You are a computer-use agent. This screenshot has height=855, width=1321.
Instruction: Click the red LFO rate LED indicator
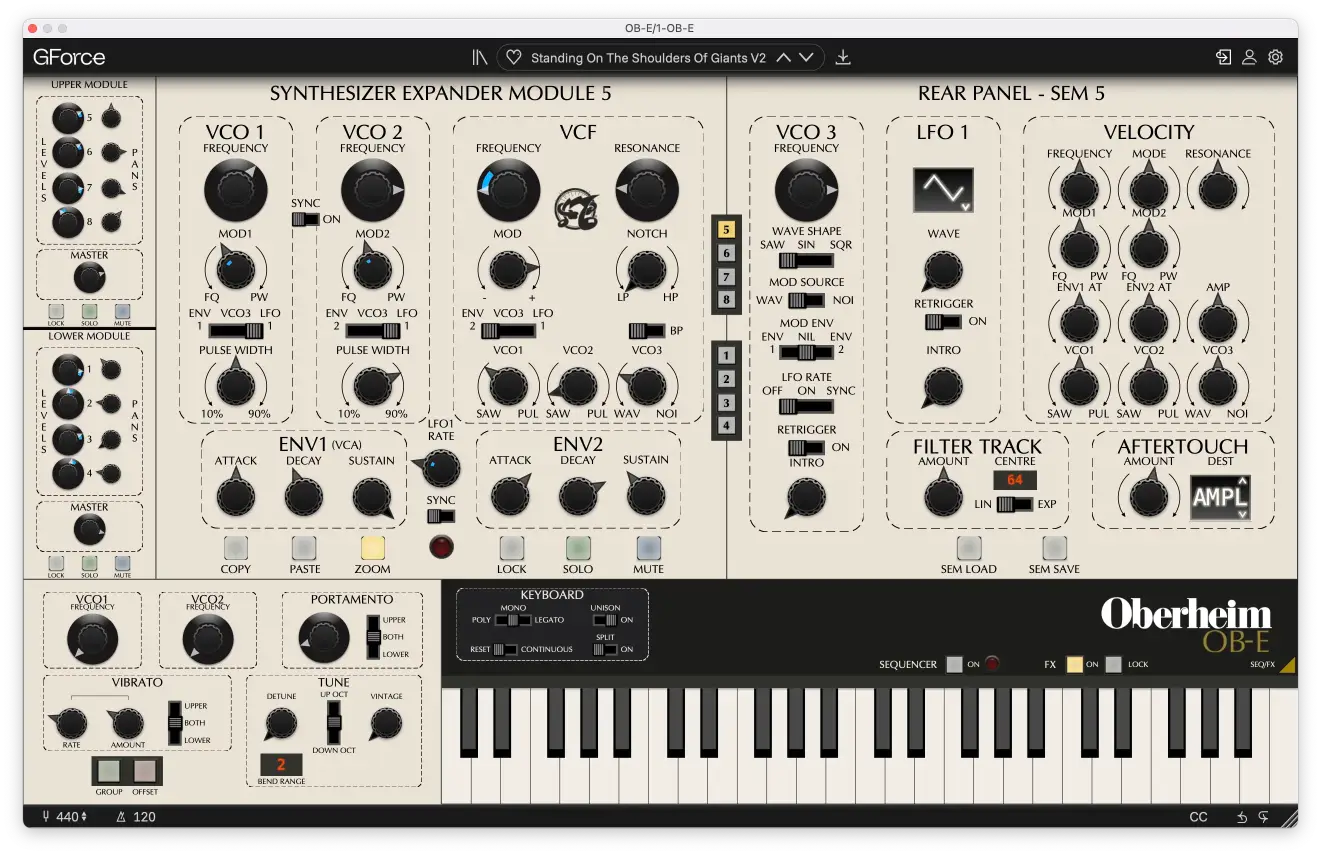(441, 546)
